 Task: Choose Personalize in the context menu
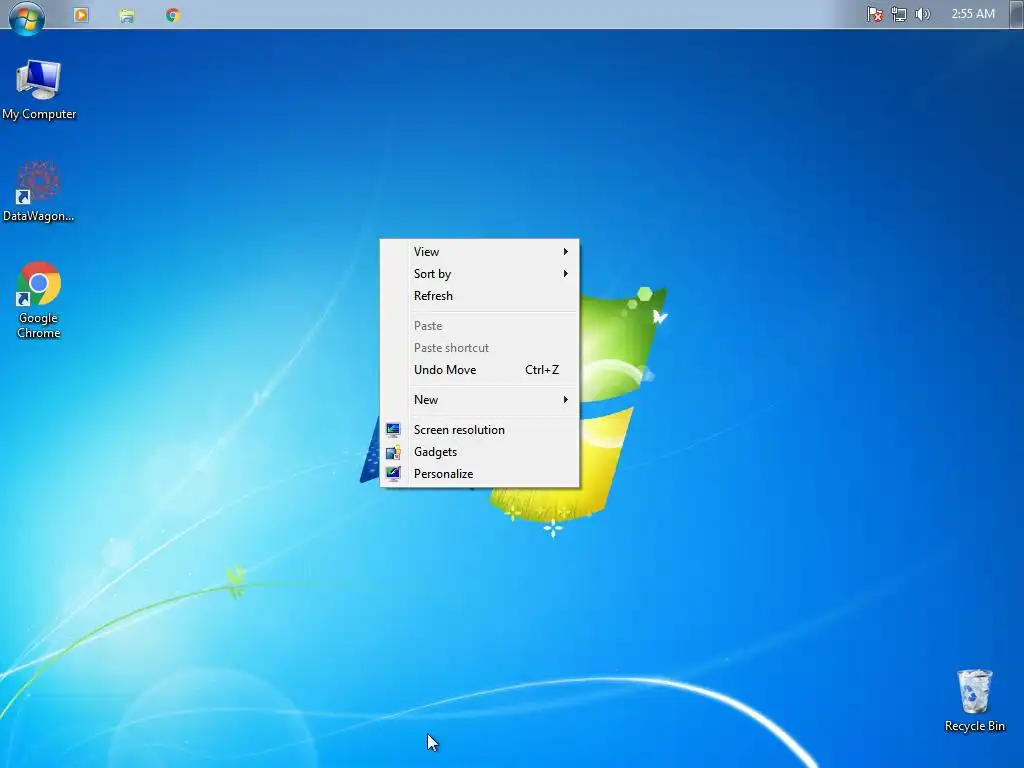pos(479,474)
